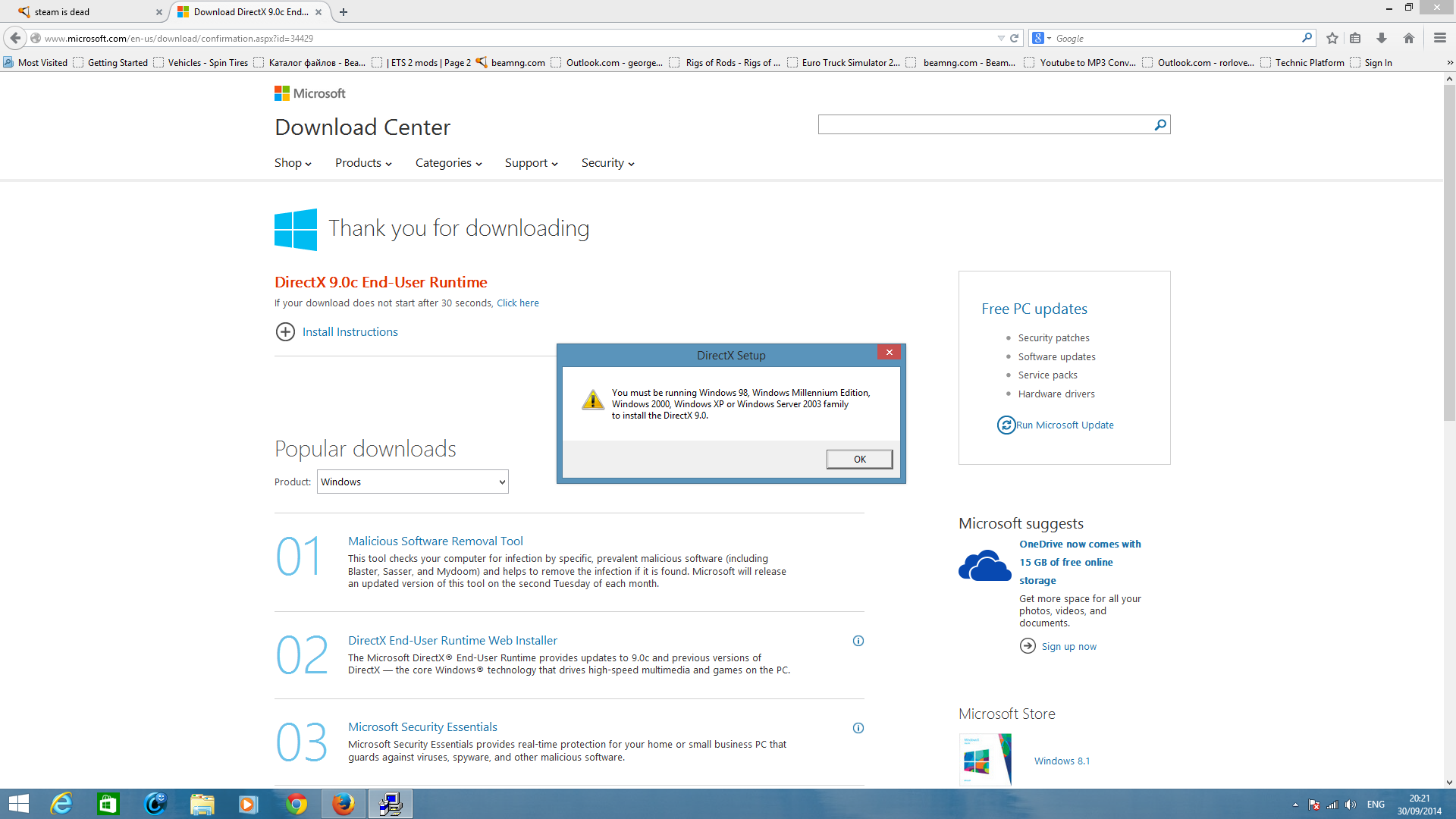Click the Google search magnifier icon
This screenshot has width=1456, height=819.
click(1307, 38)
